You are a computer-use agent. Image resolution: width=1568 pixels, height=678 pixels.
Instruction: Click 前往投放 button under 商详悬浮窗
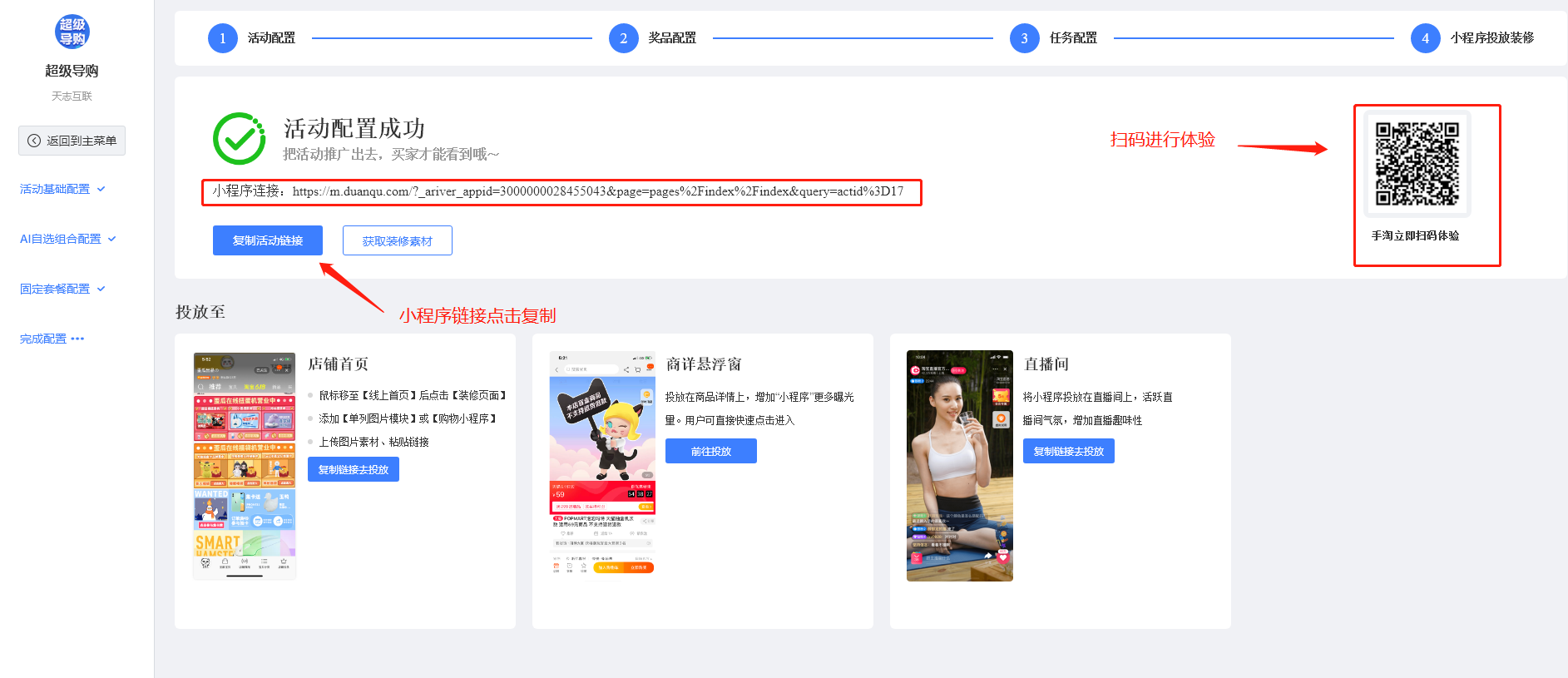coord(711,451)
